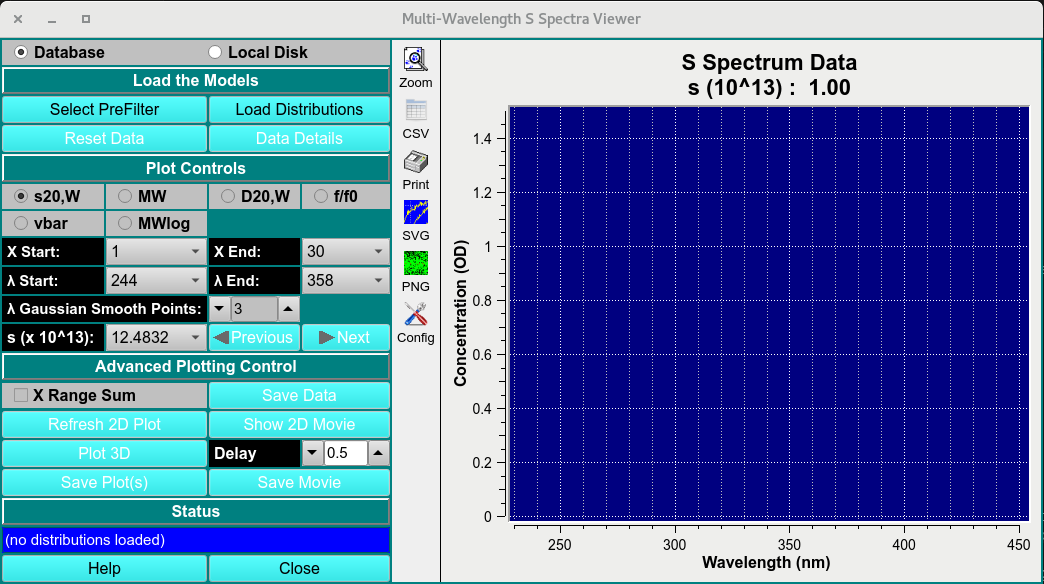Viewport: 1044px width, 584px height.
Task: Click the Load Distributions button
Action: tap(298, 109)
